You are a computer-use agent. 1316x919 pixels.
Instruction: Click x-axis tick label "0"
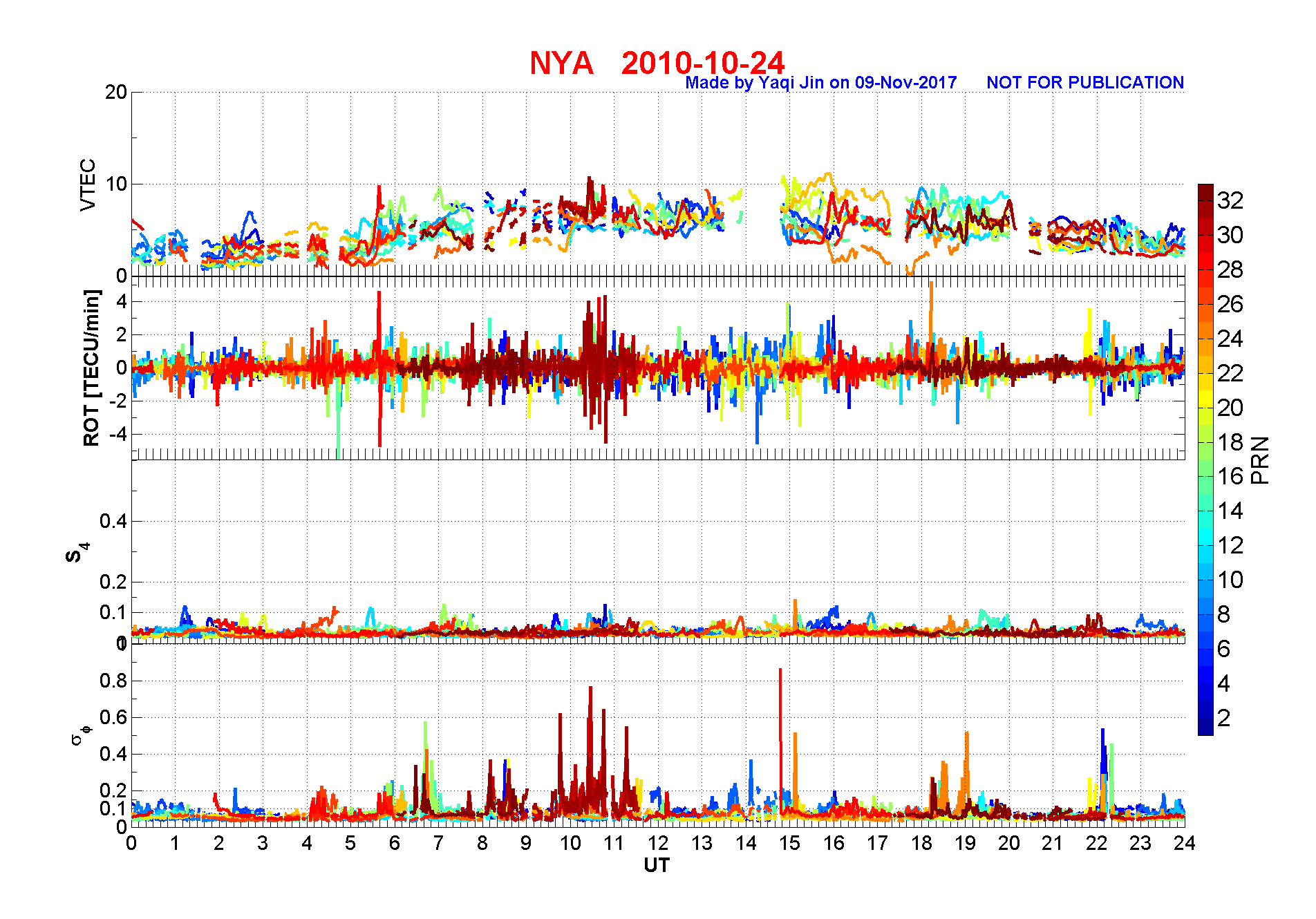(131, 843)
